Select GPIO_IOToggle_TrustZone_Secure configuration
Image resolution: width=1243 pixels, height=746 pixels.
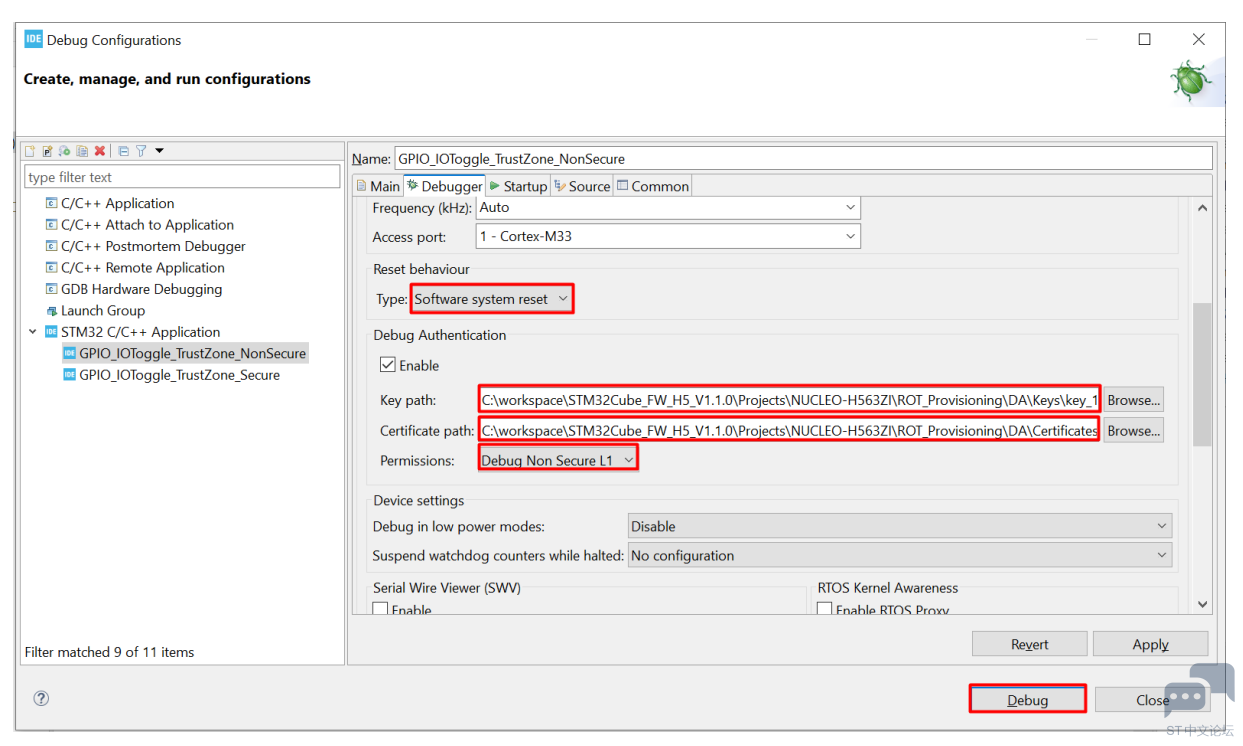coord(171,375)
